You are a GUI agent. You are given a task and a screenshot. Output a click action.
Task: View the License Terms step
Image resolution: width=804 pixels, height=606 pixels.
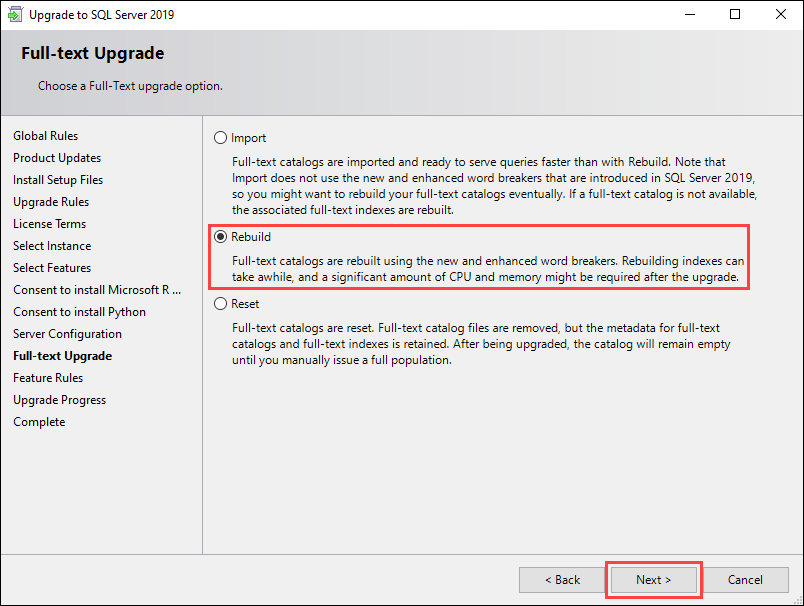49,224
